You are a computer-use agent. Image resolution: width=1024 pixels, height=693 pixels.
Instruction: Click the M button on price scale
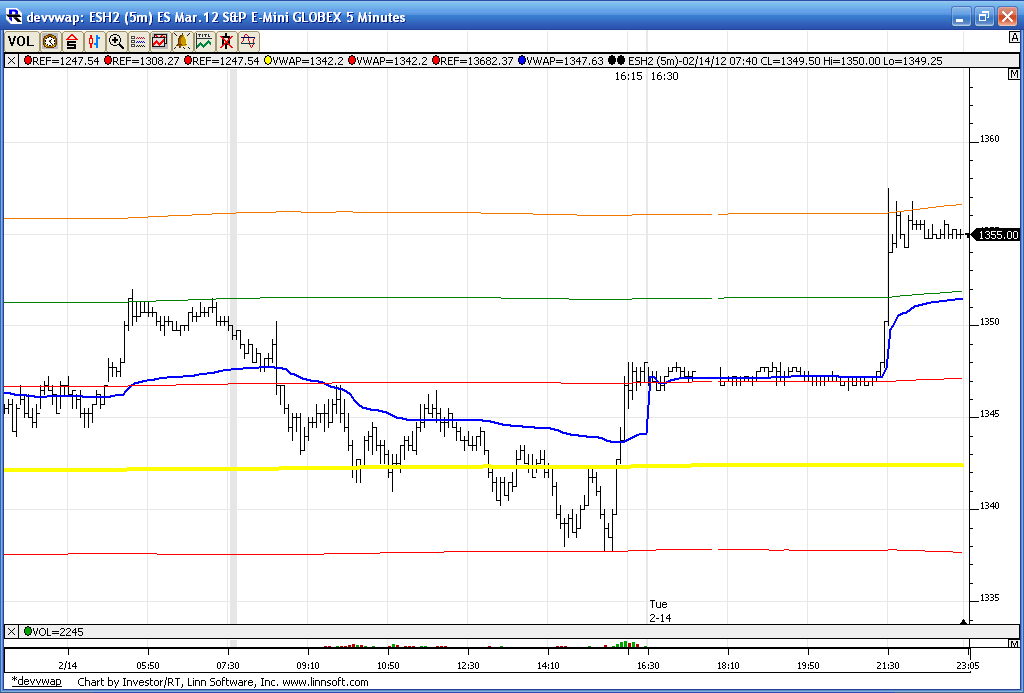coord(1012,75)
